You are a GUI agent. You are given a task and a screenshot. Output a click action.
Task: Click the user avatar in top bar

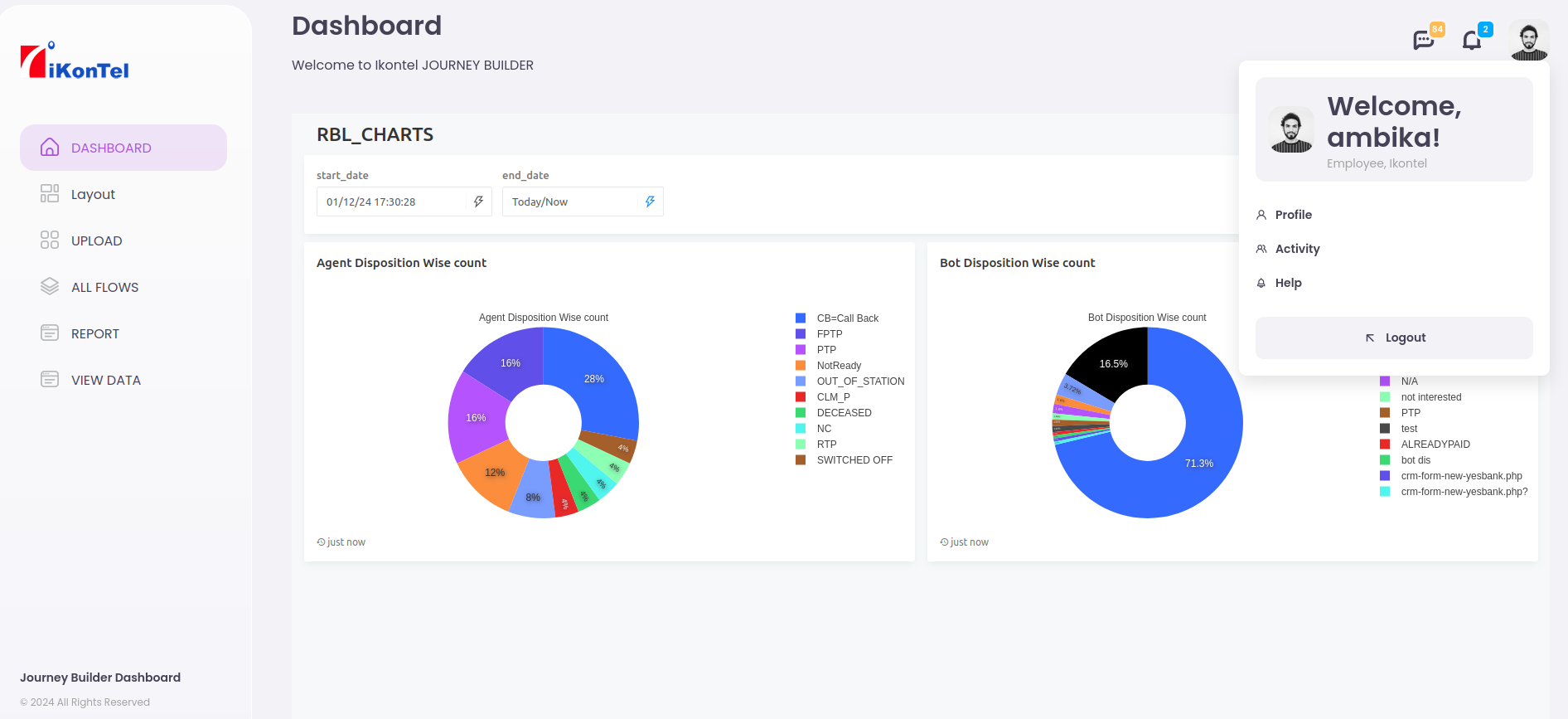coord(1529,41)
